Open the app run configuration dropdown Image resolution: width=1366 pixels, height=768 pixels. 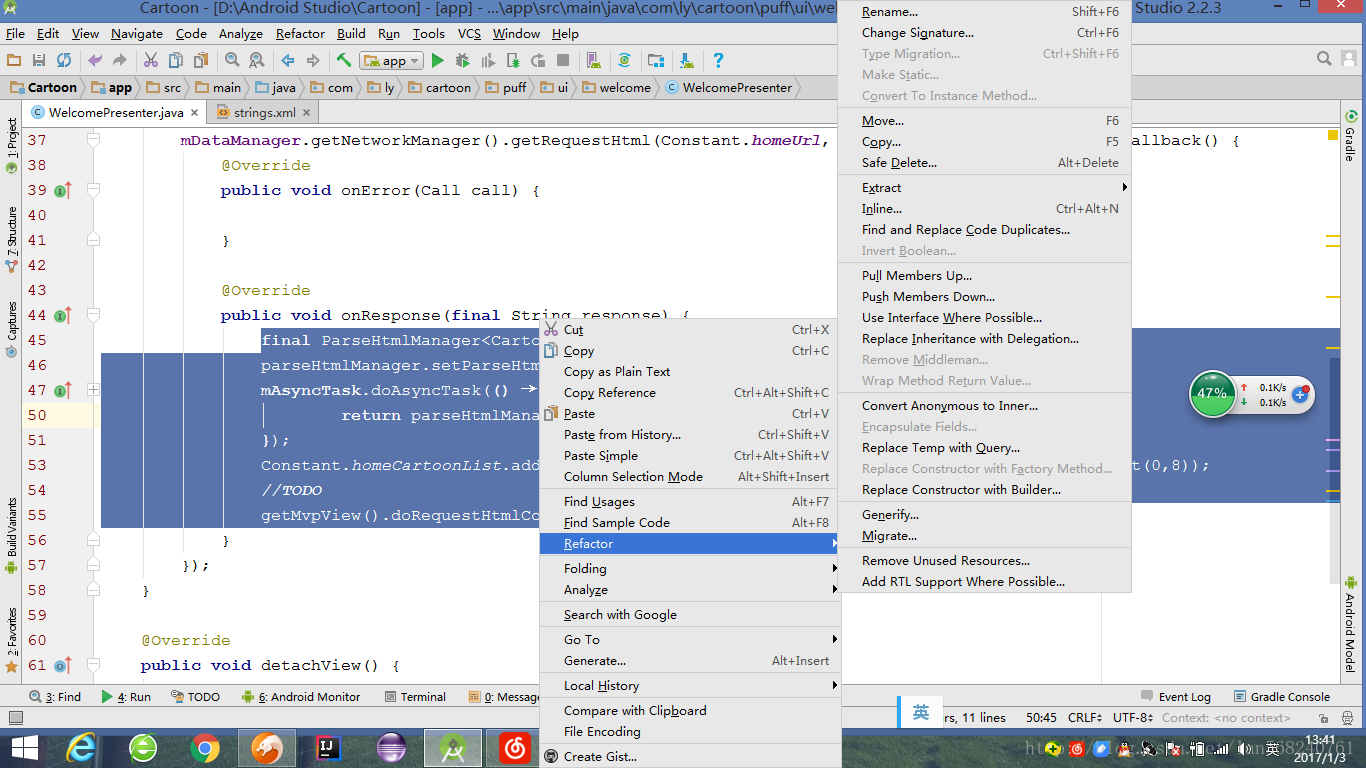pyautogui.click(x=393, y=60)
